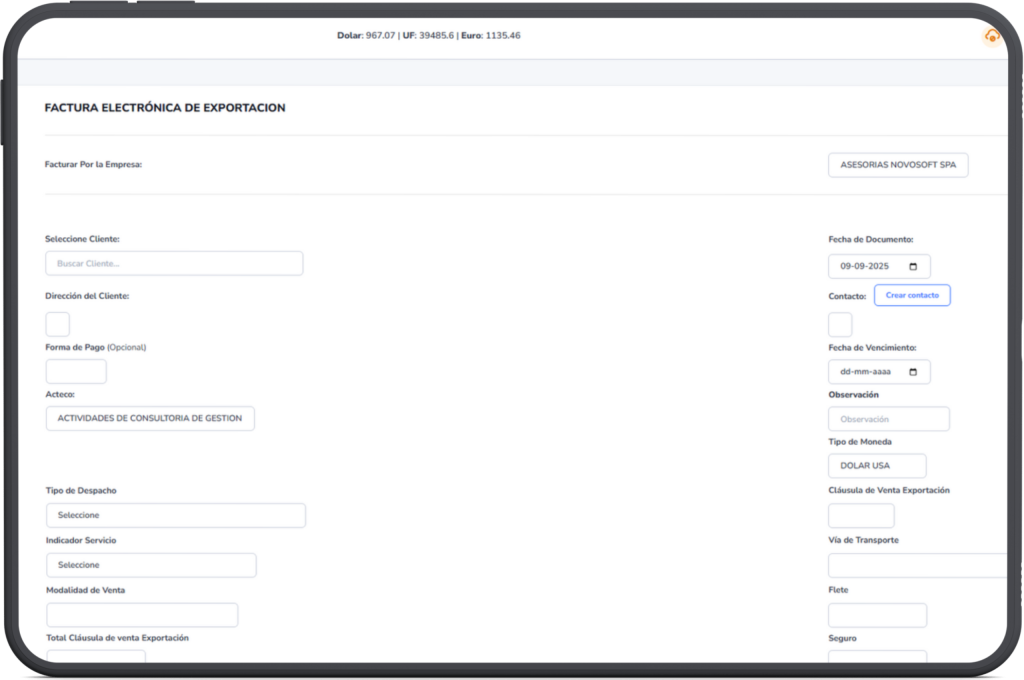Open the Modalidad de Venta dropdown
The width and height of the screenshot is (1024, 680).
point(142,615)
